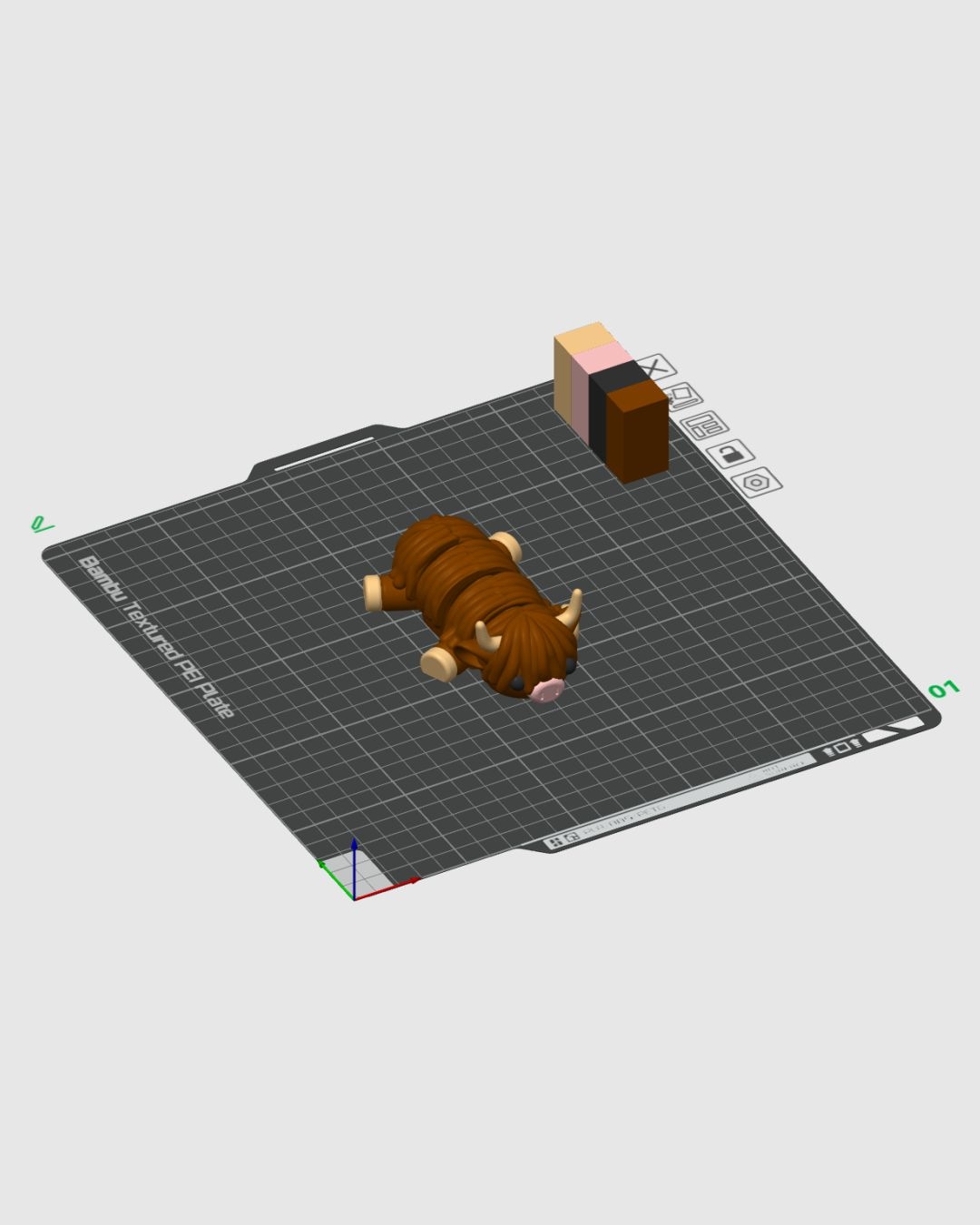
Task: Toggle the plate lock padlock icon
Action: click(x=730, y=453)
